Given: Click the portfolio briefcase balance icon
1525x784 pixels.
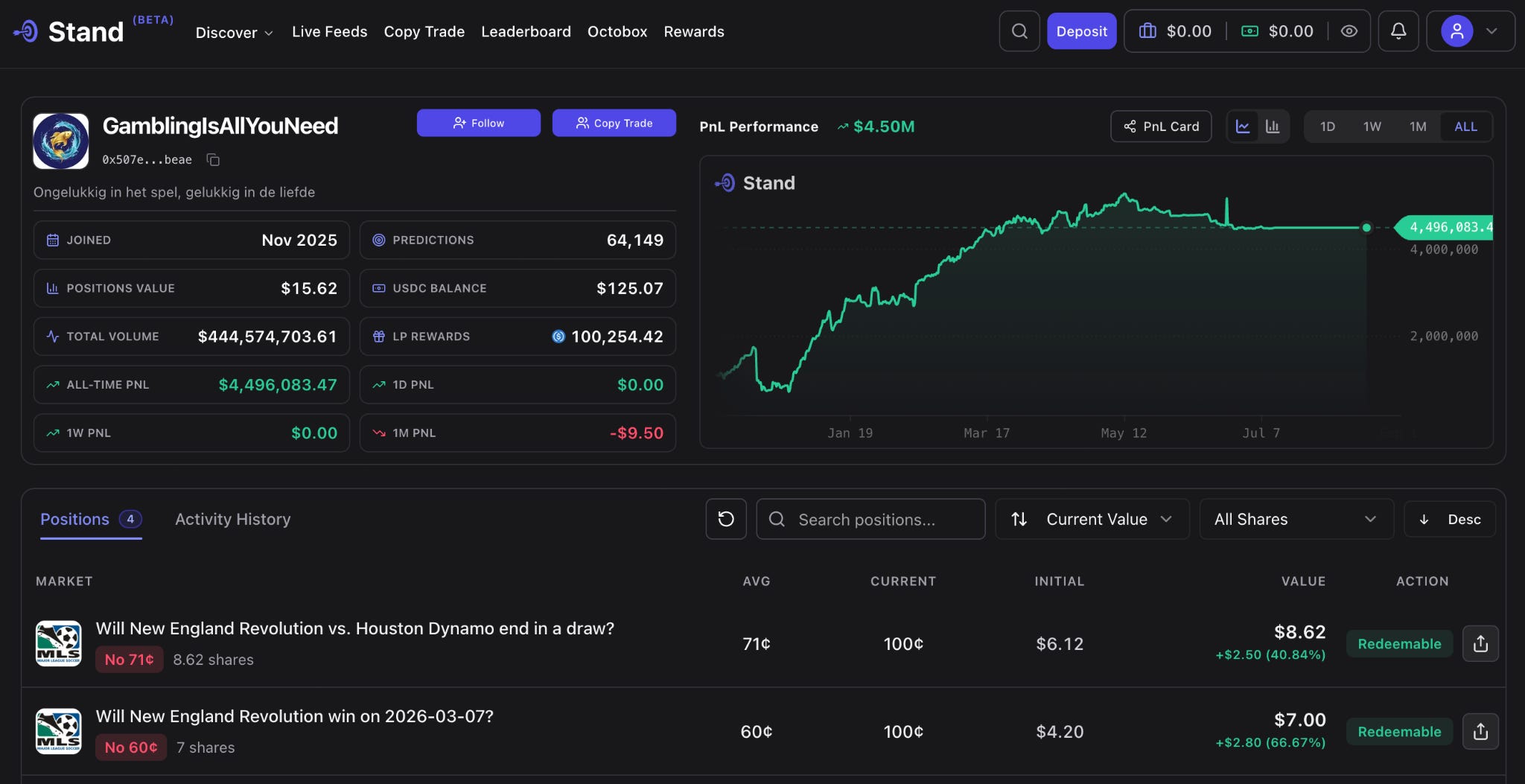Looking at the screenshot, I should (1147, 31).
